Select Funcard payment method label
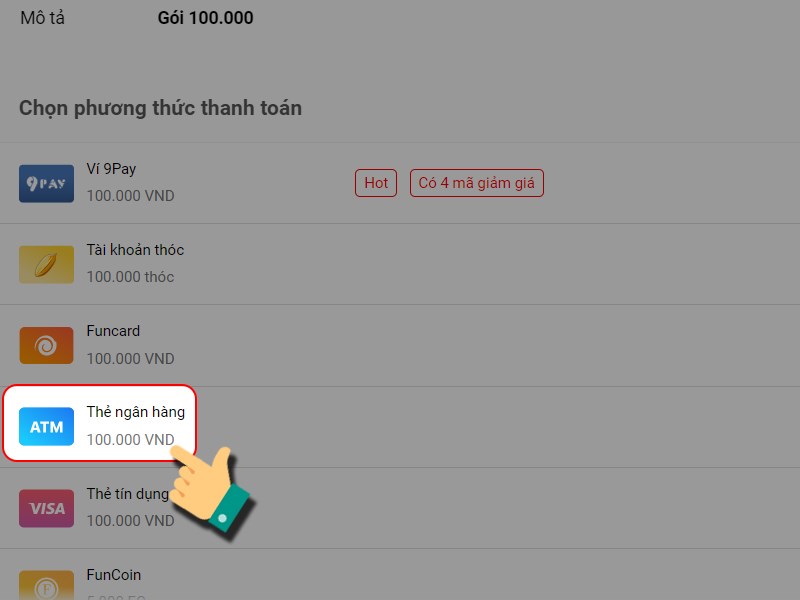Screen dimensions: 800x600 click(113, 331)
